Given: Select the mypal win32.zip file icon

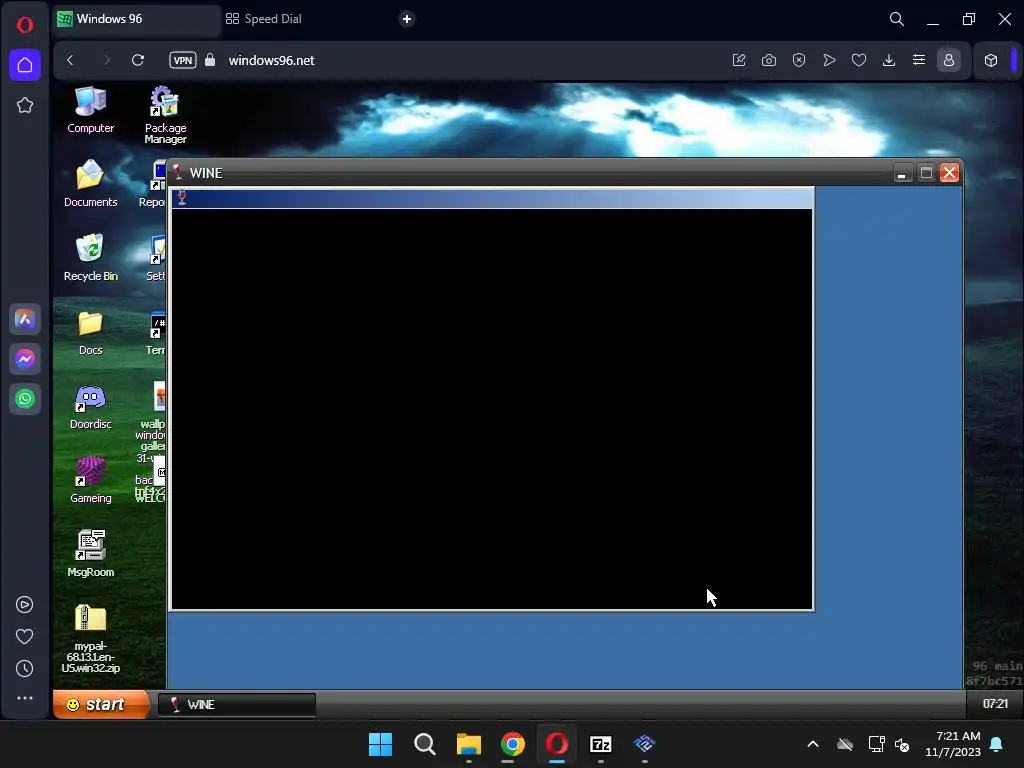Looking at the screenshot, I should pos(90,638).
